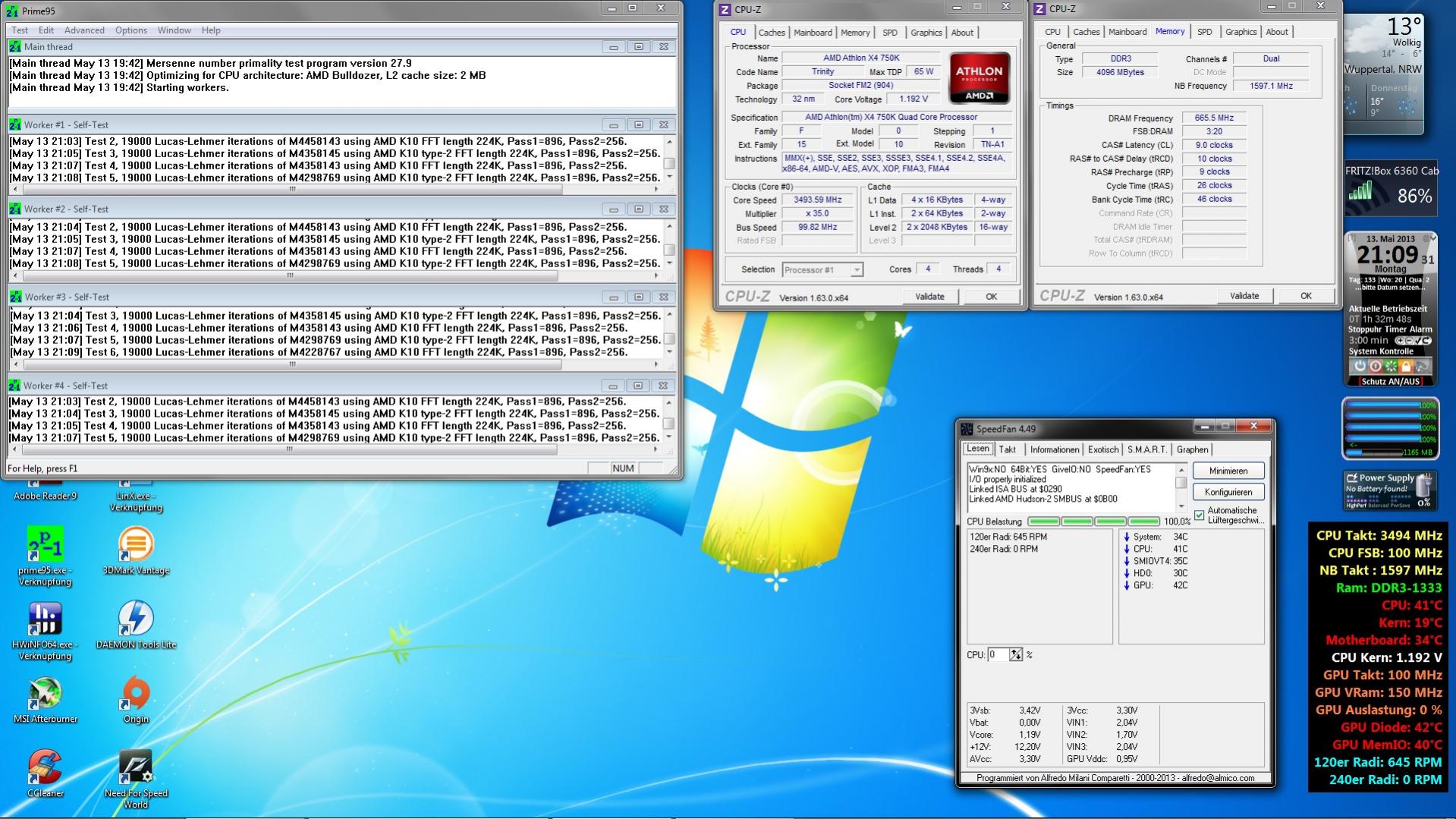Click the GPU temperature arrow in SpeedFan
The height and width of the screenshot is (819, 1456).
click(1127, 585)
